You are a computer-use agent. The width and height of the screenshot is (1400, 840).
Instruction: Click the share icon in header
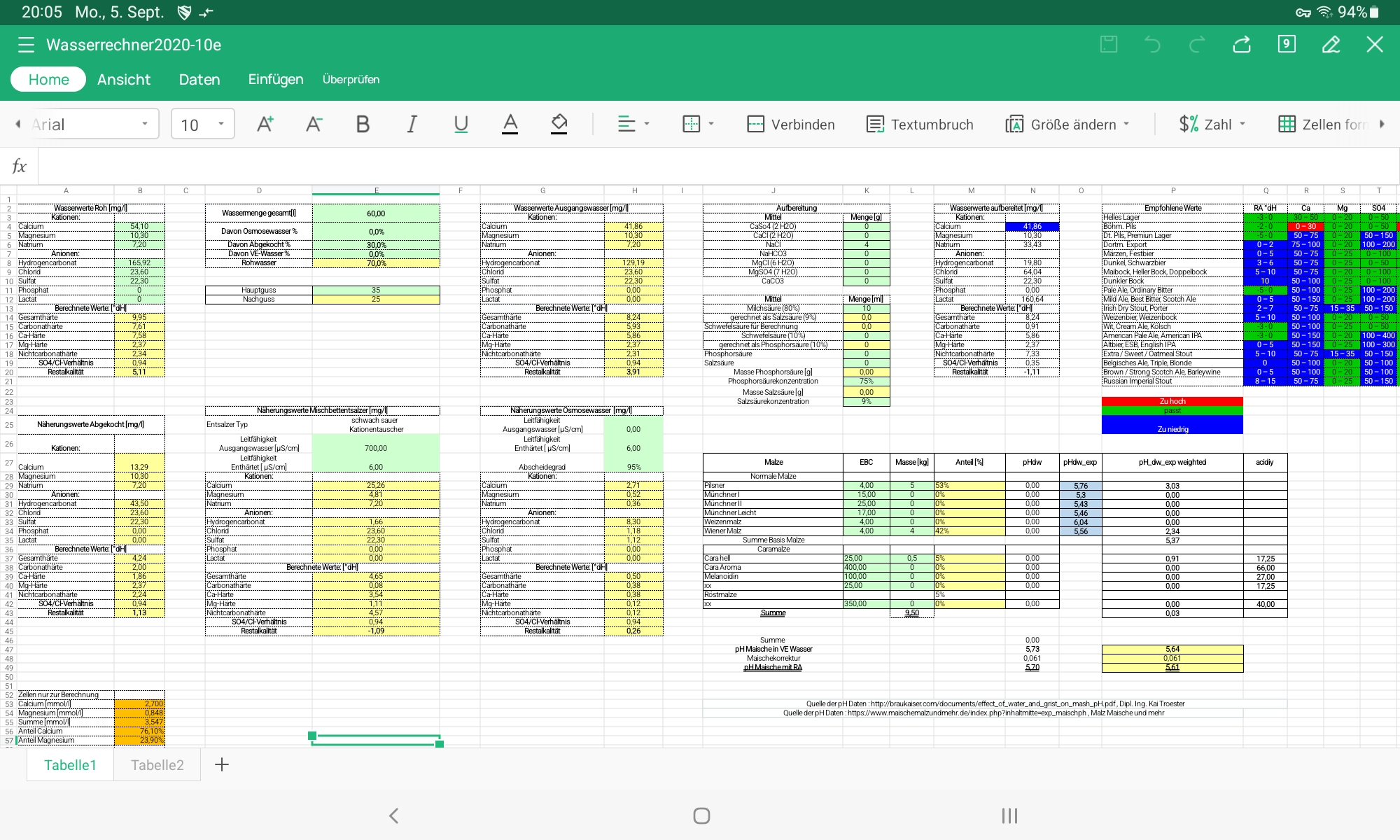click(x=1242, y=45)
